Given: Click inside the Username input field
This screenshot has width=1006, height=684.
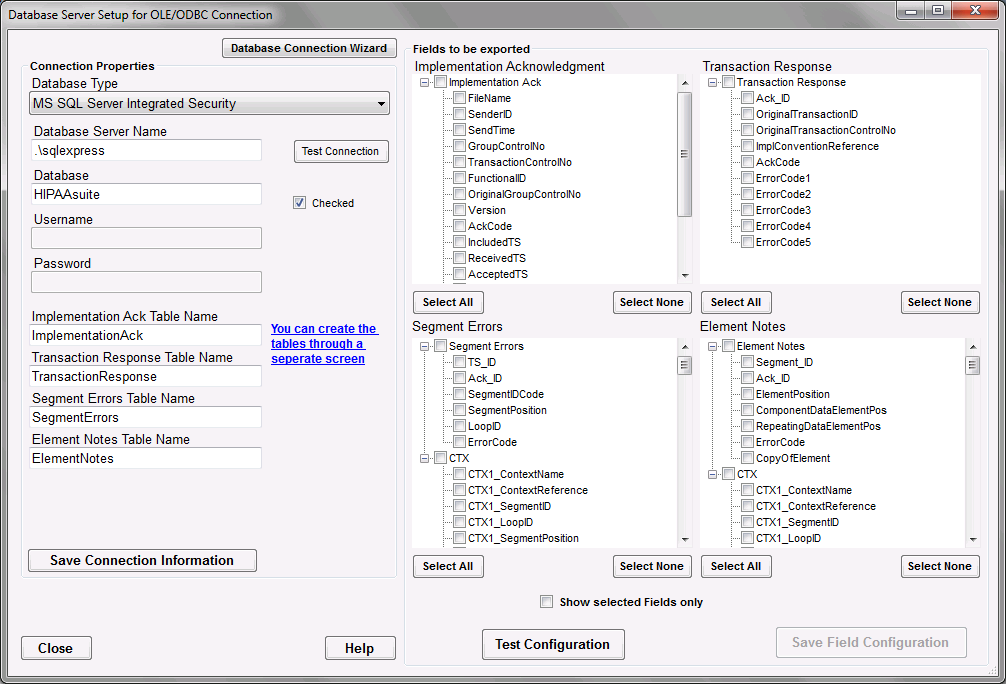Looking at the screenshot, I should 146,238.
